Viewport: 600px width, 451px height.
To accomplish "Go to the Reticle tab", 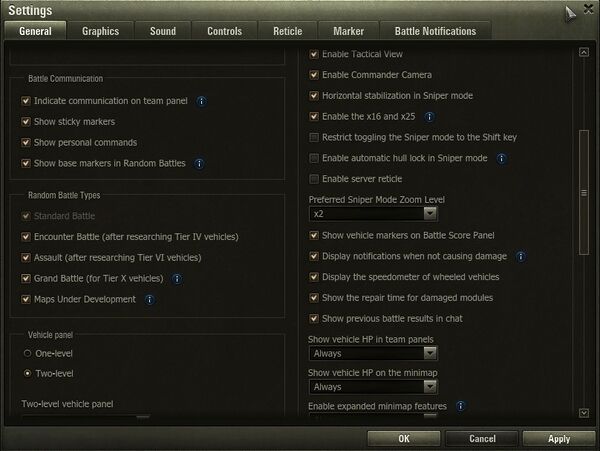I will coord(288,31).
